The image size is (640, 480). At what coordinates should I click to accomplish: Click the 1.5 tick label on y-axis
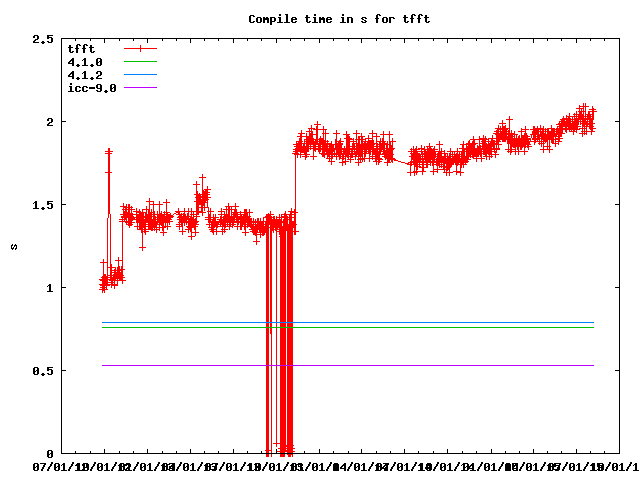(x=43, y=205)
